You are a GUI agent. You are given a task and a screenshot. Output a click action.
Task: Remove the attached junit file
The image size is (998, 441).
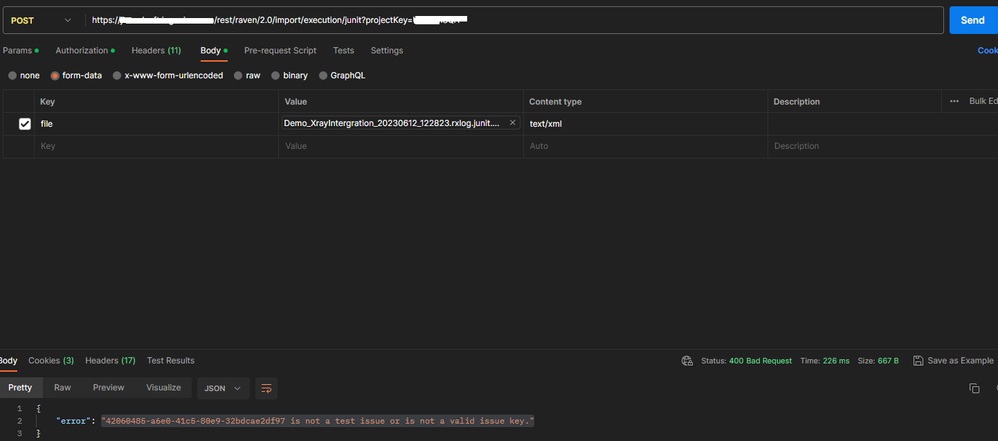click(512, 123)
